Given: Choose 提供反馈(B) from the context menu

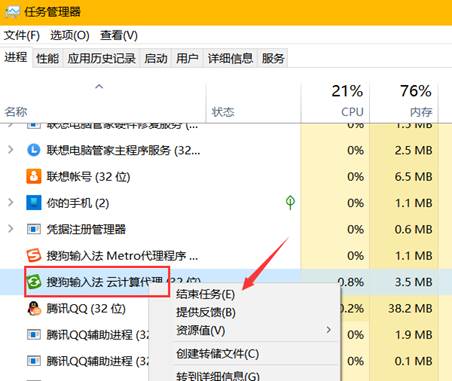Looking at the screenshot, I should click(x=206, y=312).
